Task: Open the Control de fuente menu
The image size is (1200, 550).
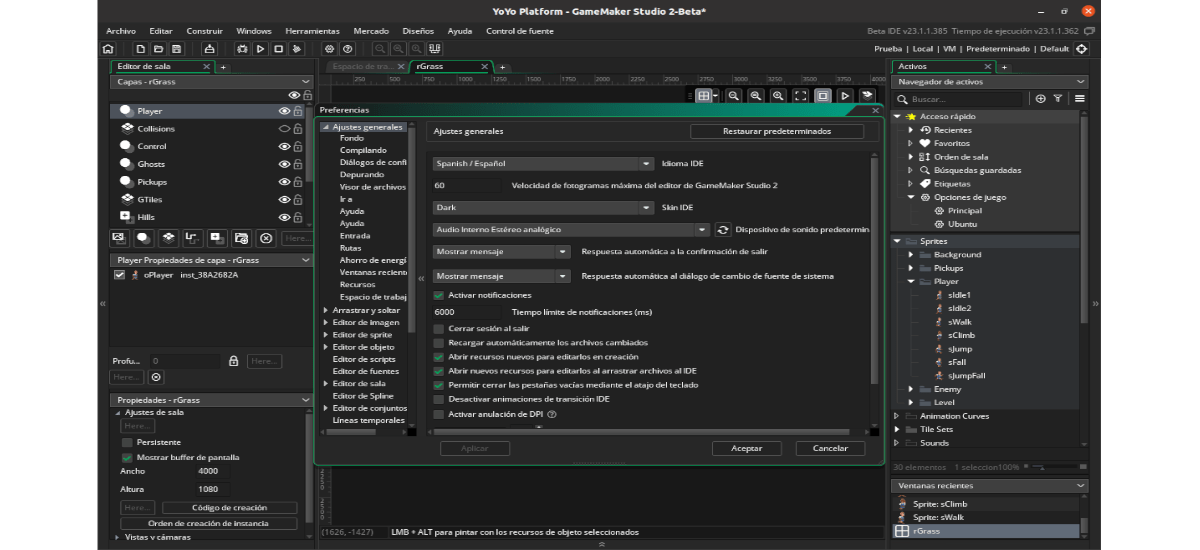Action: (x=520, y=31)
